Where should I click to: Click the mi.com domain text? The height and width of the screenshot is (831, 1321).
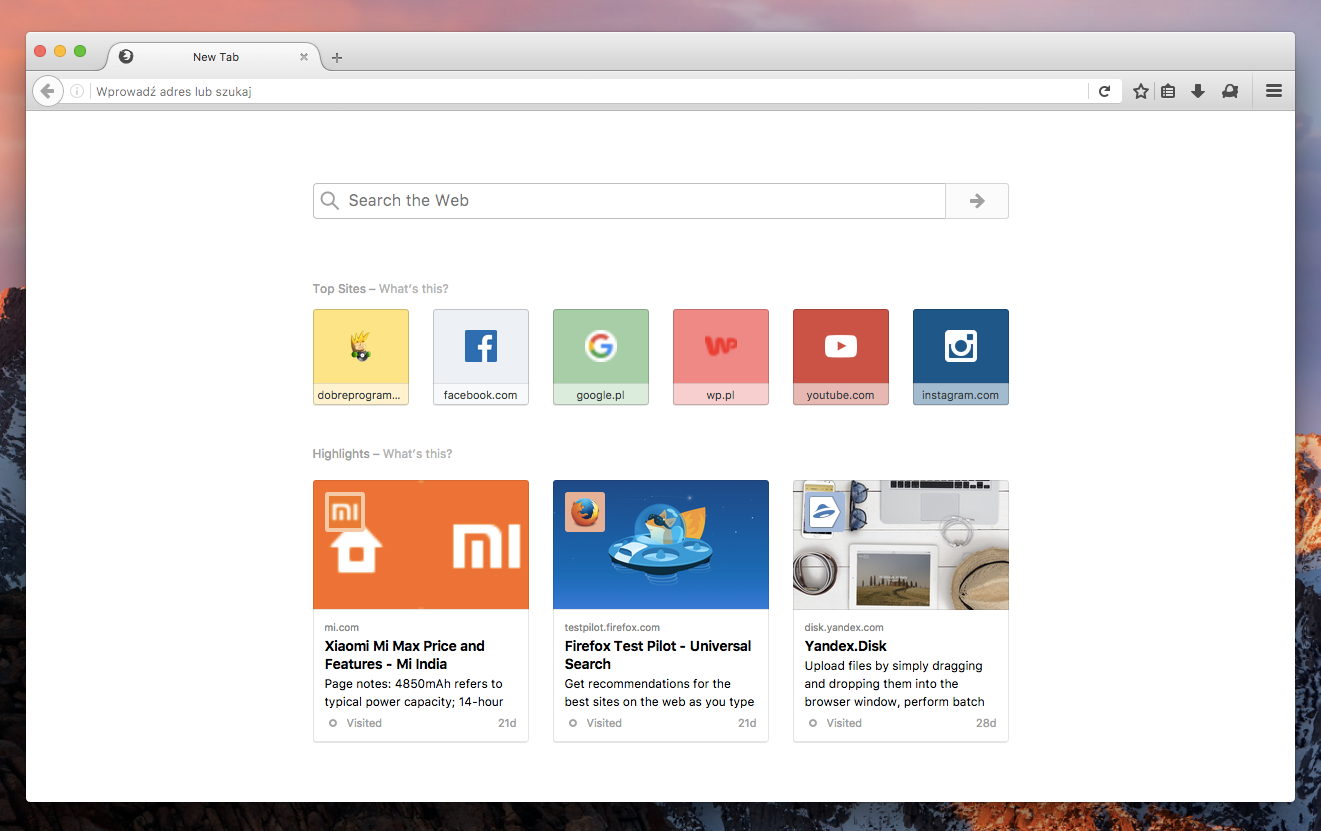coord(342,628)
